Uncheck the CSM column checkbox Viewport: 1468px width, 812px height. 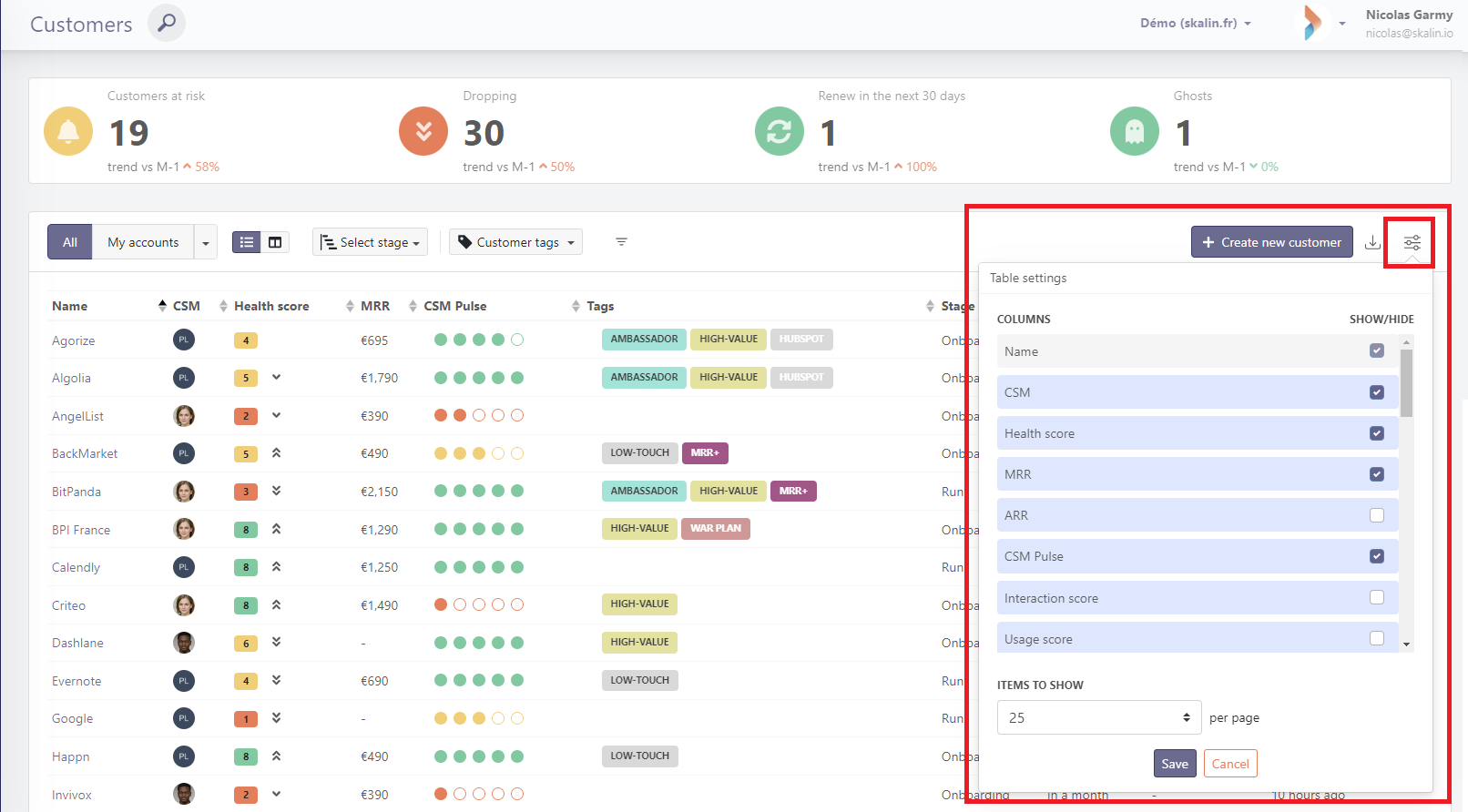1377,392
